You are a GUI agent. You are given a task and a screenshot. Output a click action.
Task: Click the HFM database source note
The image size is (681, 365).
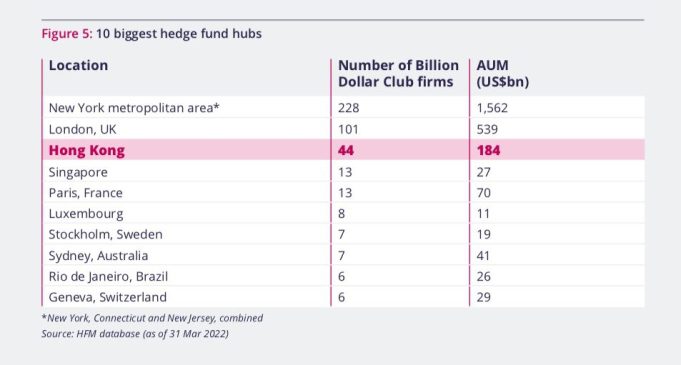click(x=135, y=334)
